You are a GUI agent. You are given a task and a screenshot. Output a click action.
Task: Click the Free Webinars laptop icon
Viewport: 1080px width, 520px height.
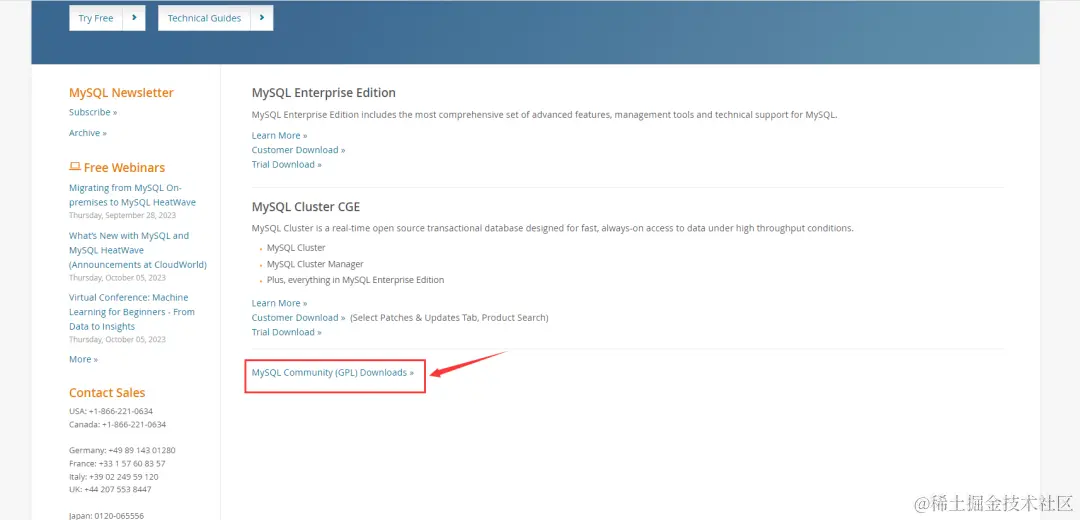click(75, 167)
